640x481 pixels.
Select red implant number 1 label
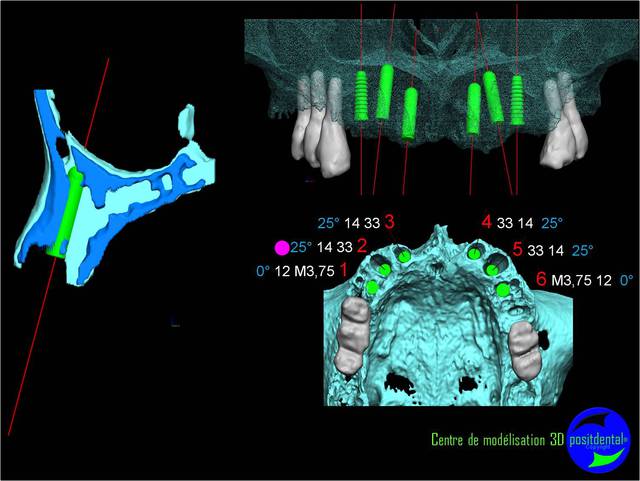coord(344,271)
